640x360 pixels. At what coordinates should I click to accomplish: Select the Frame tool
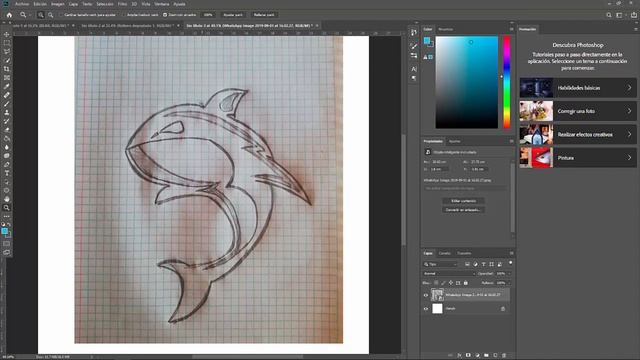point(7,78)
